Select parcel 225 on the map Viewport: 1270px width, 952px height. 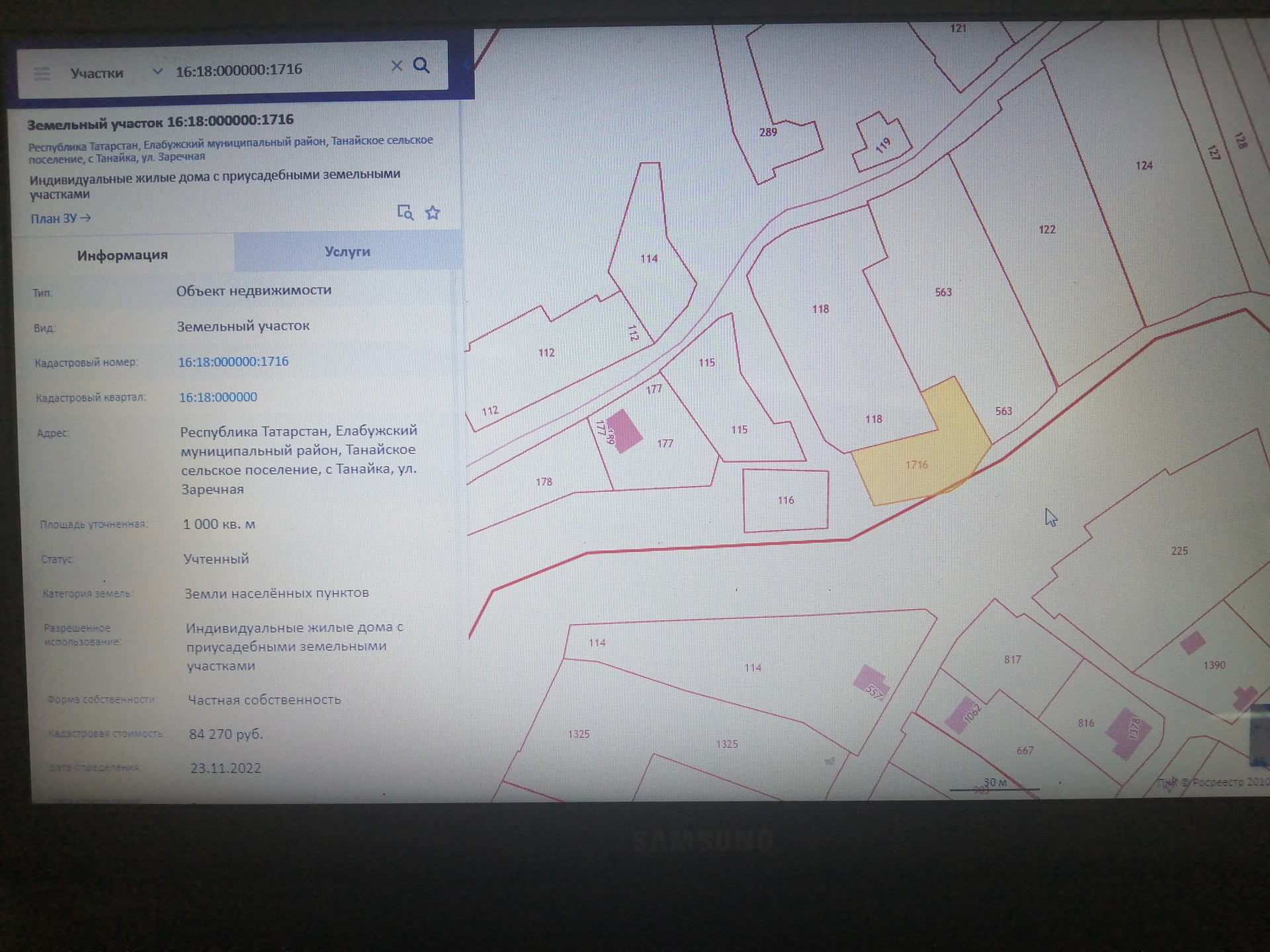click(1178, 551)
